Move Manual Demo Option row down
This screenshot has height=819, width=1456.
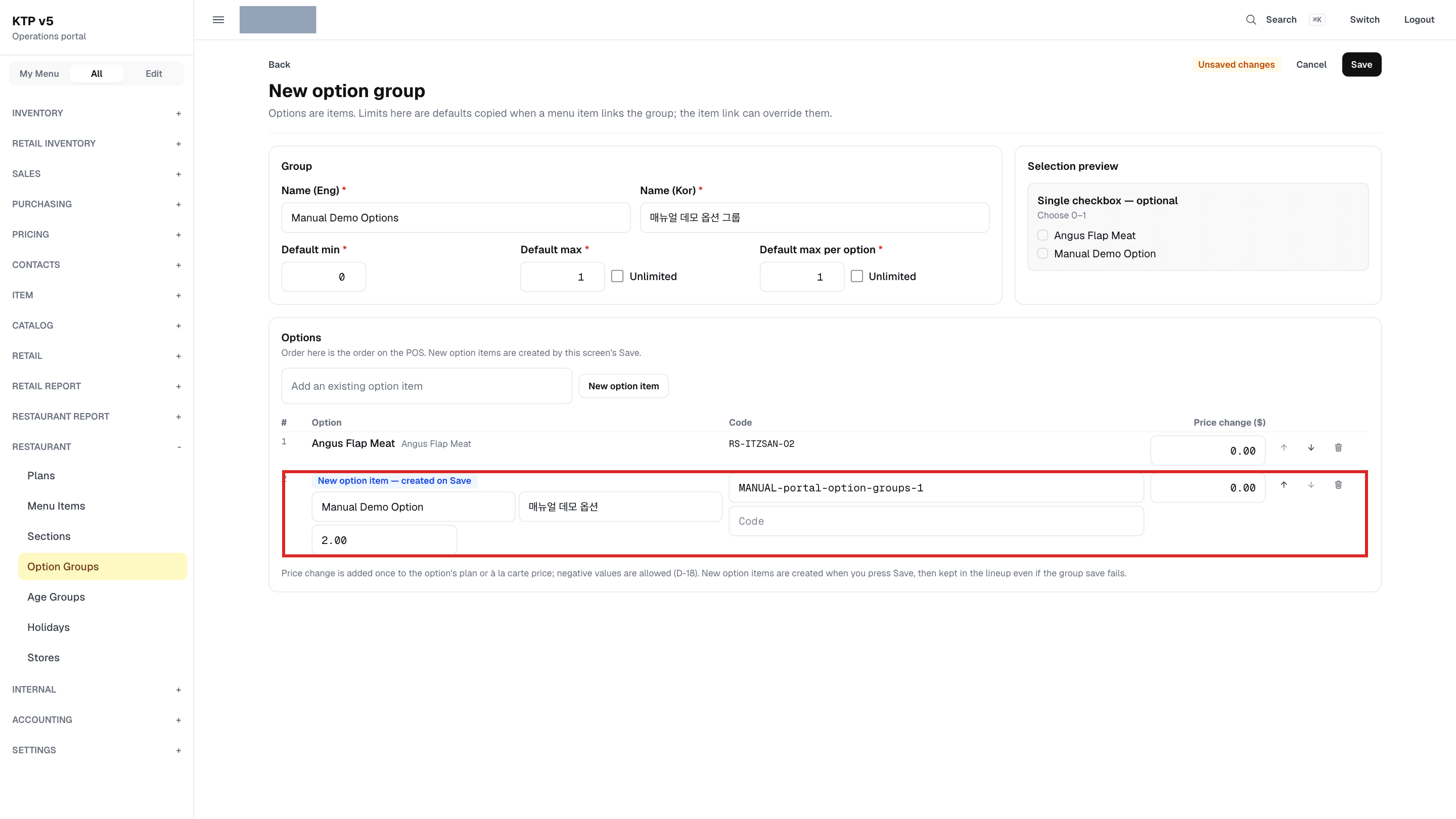1311,485
